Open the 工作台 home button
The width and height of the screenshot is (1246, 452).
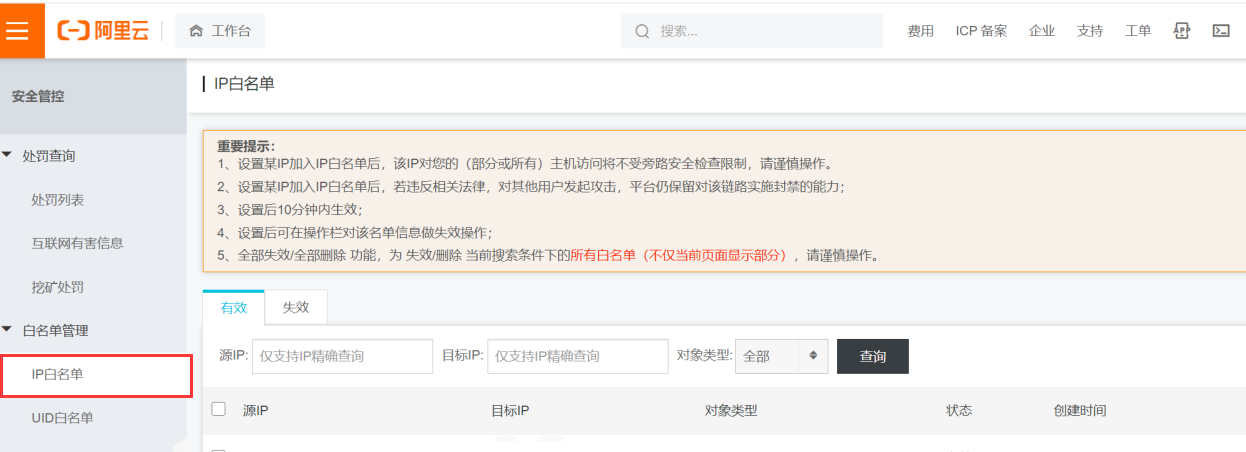pos(220,31)
